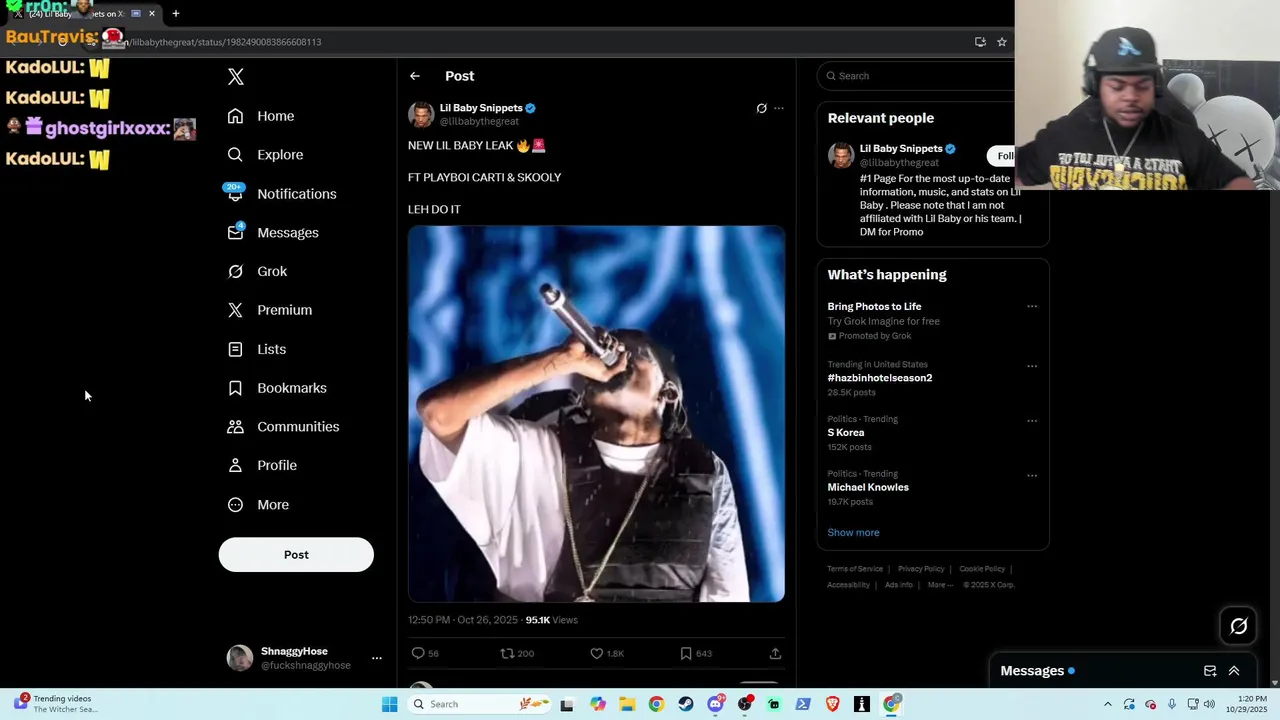This screenshot has width=1280, height=720.
Task: Open Bring Photos to Life promoted item
Action: pyautogui.click(x=874, y=307)
